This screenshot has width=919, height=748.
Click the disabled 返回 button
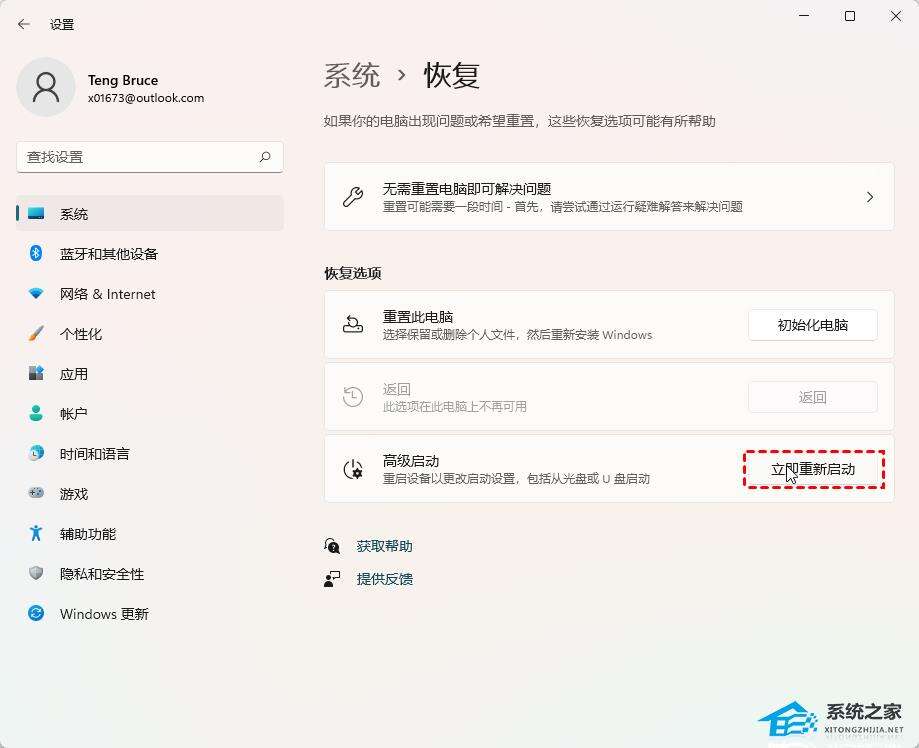click(x=812, y=397)
